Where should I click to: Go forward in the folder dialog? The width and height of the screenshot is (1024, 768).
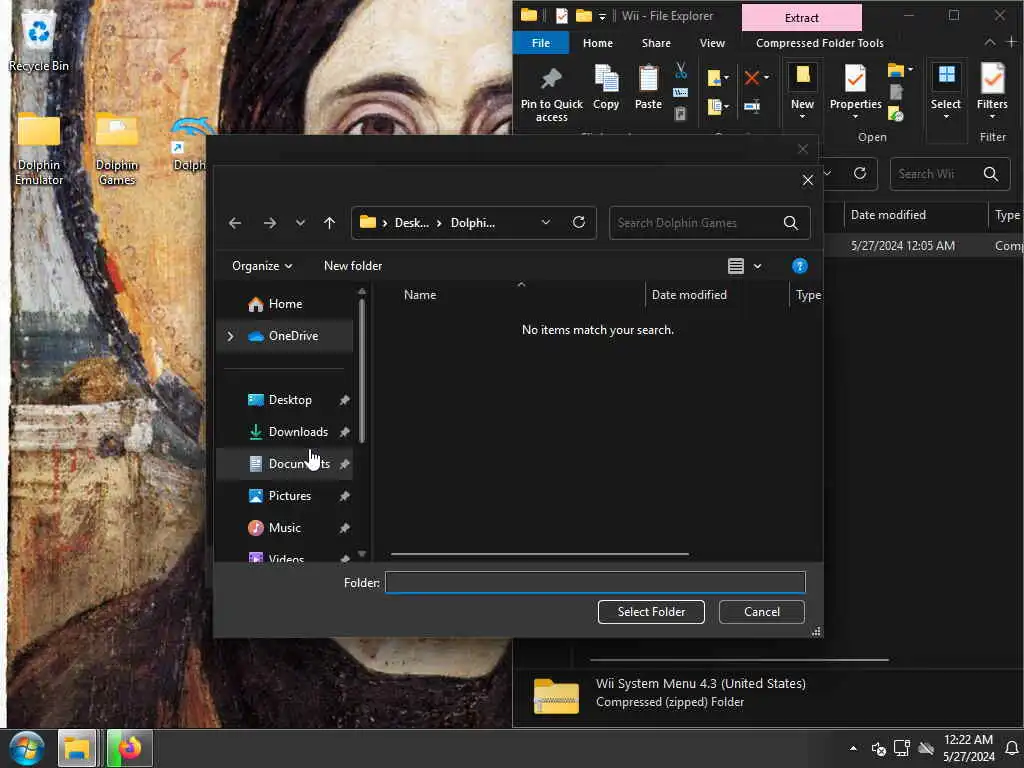tap(270, 223)
